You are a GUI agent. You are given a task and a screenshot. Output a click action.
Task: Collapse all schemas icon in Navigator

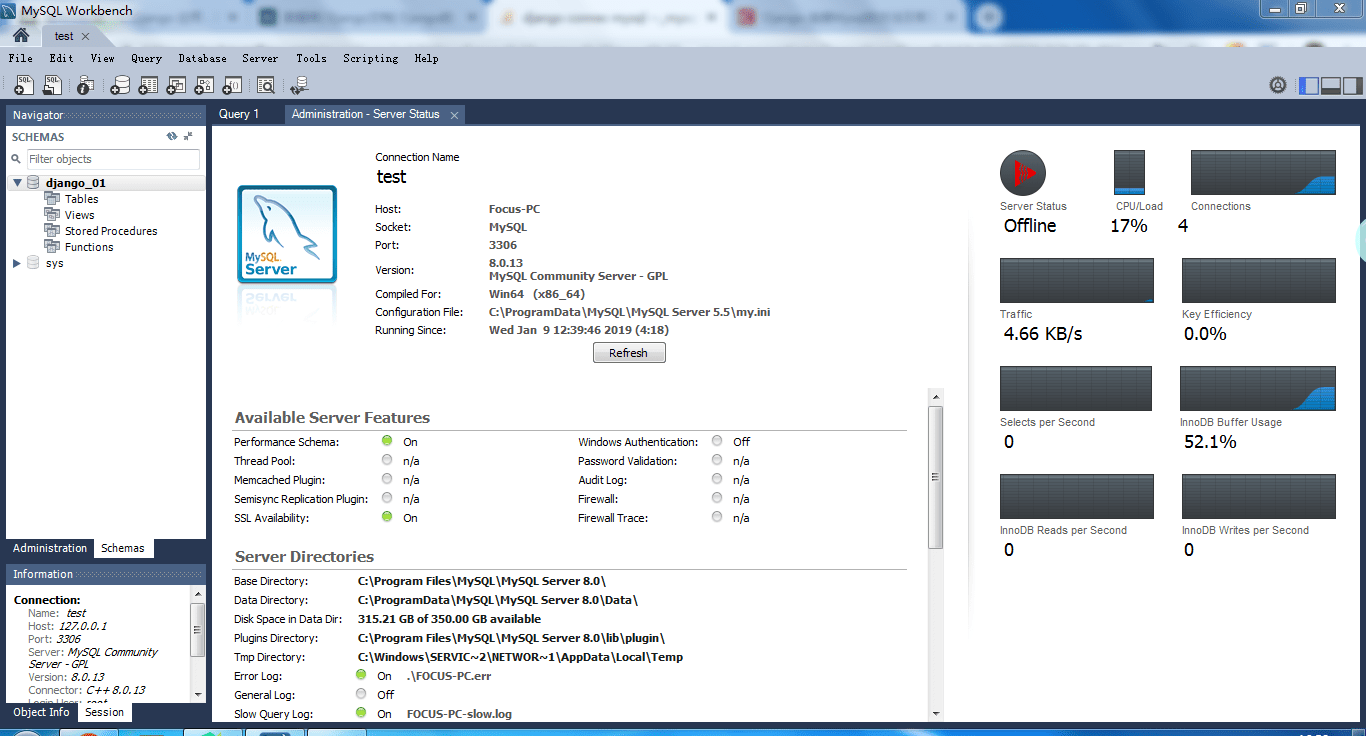(188, 136)
